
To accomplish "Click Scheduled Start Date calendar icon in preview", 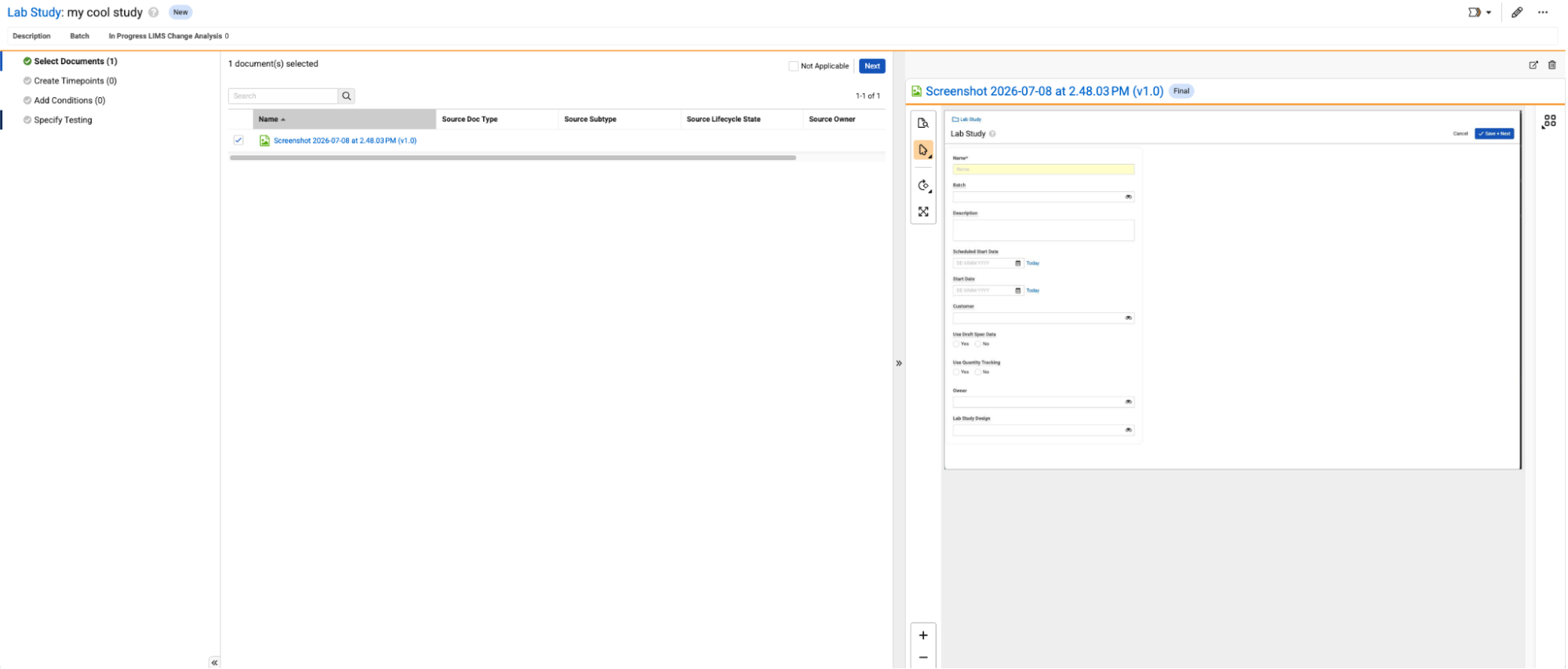I will coord(1018,264).
